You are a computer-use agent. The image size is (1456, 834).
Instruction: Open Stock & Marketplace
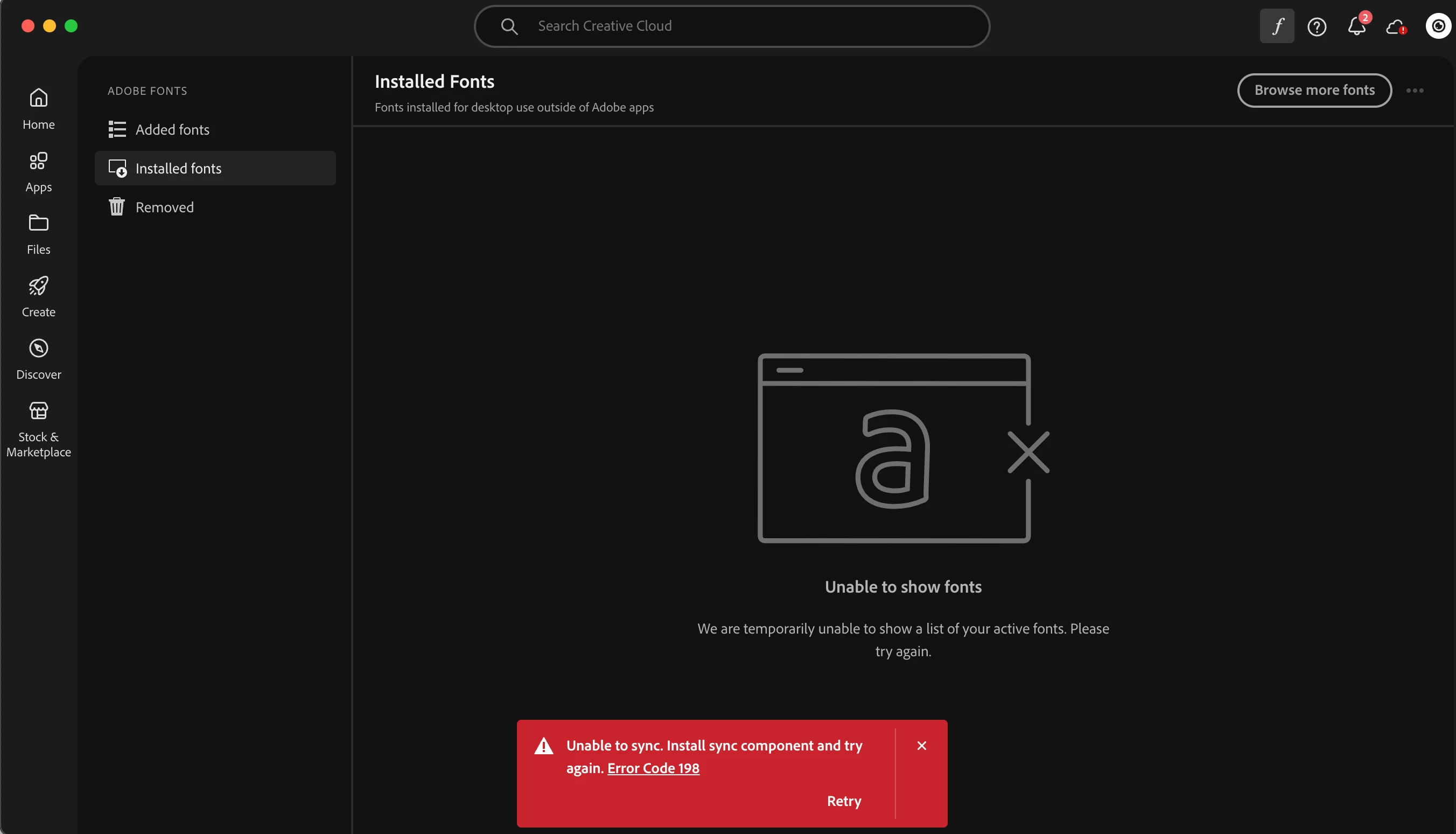(38, 428)
